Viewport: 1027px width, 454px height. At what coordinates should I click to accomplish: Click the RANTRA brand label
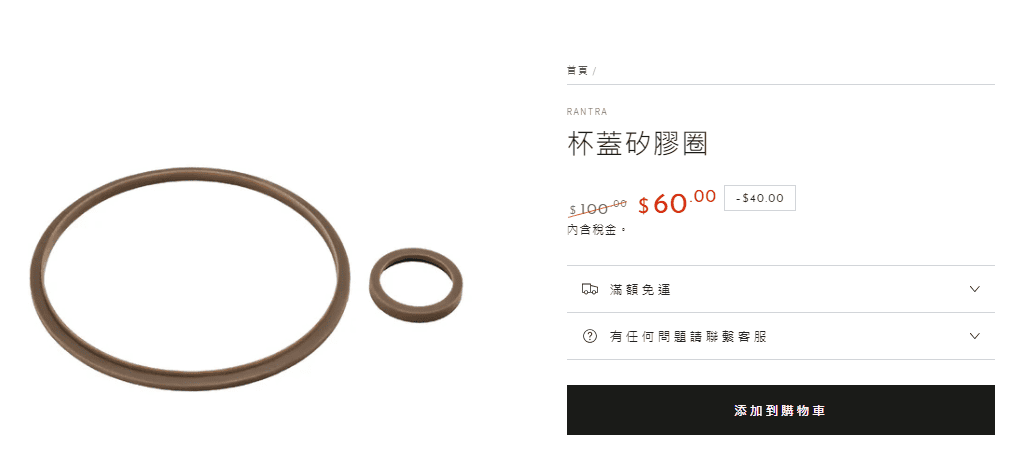[x=587, y=112]
